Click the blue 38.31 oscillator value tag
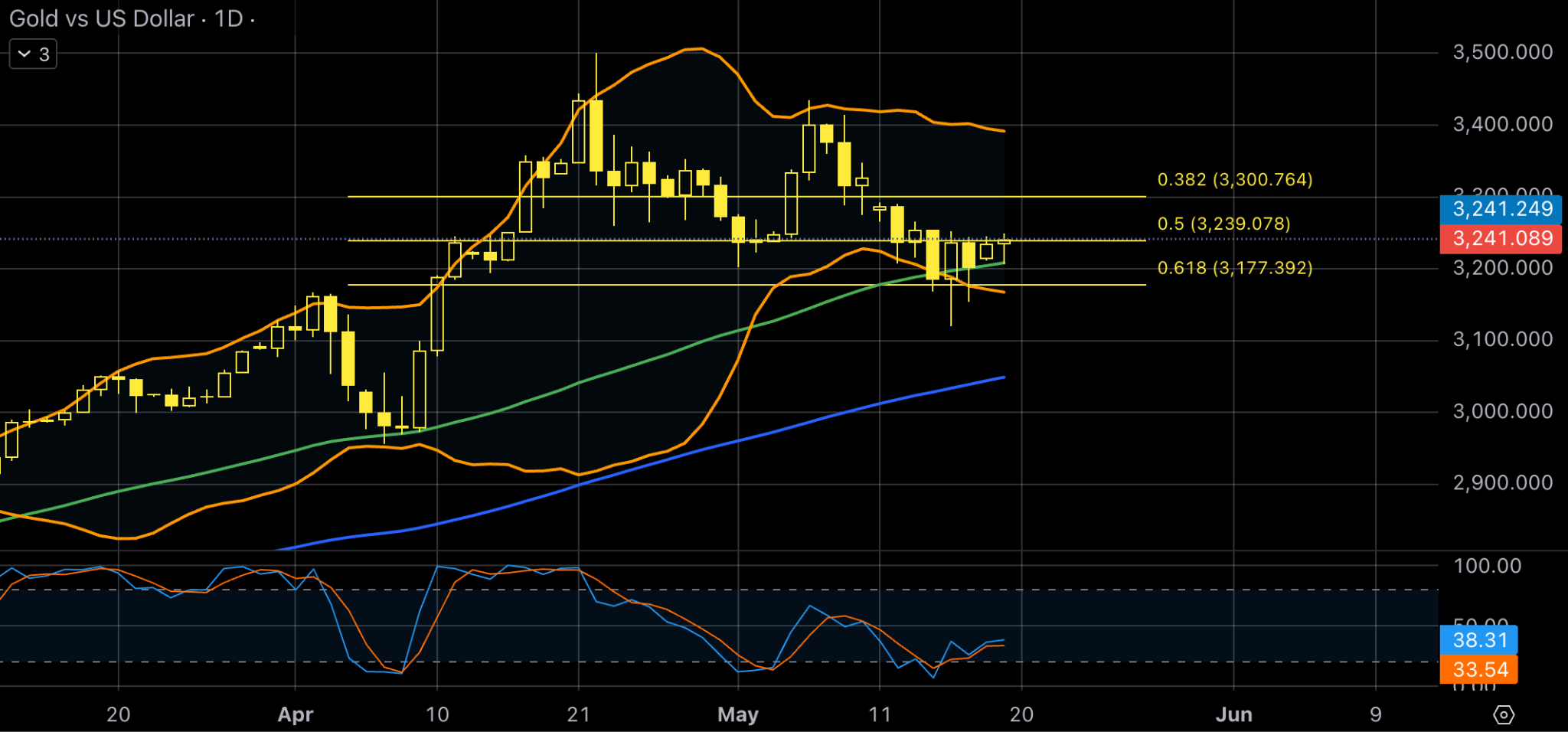Screen dimensions: 1568x732 click(x=1479, y=640)
